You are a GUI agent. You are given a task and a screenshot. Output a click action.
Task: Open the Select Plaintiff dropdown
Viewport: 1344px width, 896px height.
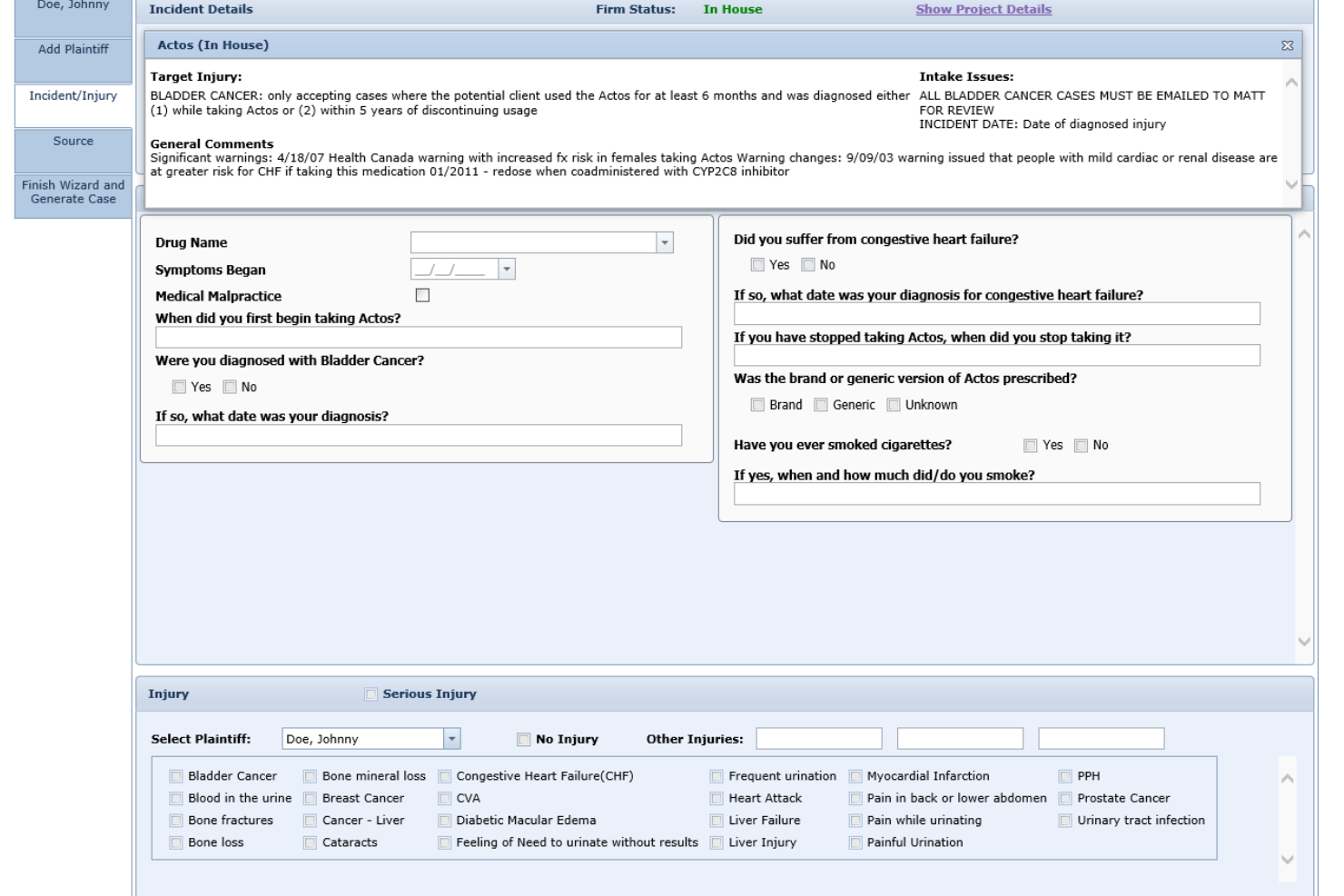point(451,739)
